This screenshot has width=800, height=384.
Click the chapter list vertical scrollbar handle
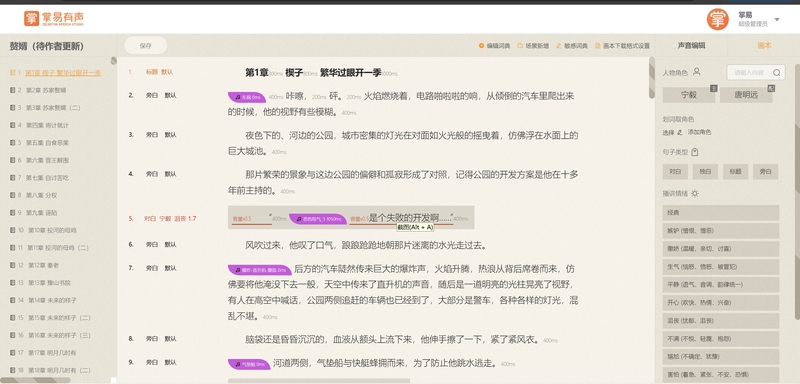[x=114, y=61]
